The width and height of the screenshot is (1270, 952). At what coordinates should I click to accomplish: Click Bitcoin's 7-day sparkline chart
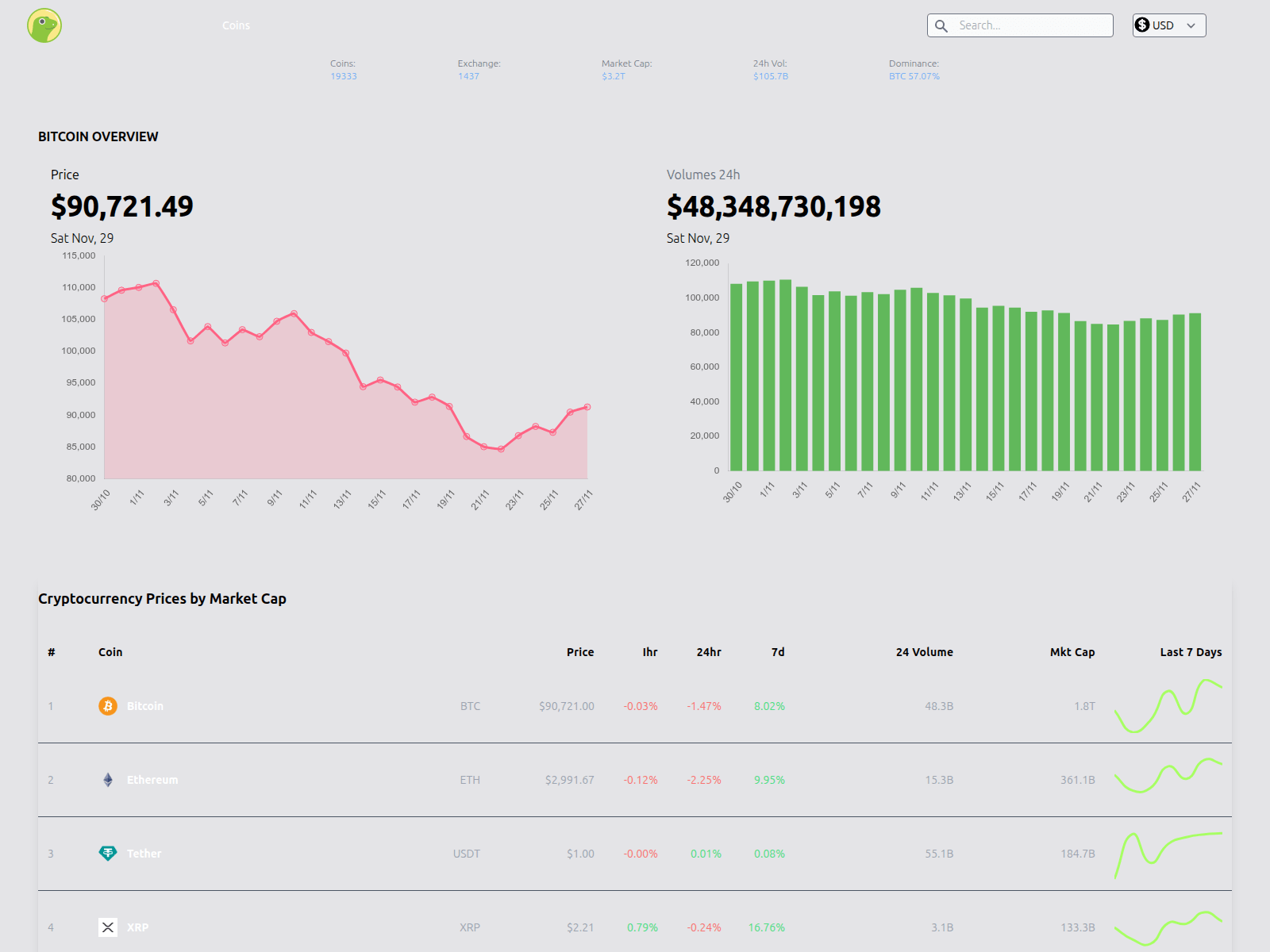tap(1168, 706)
